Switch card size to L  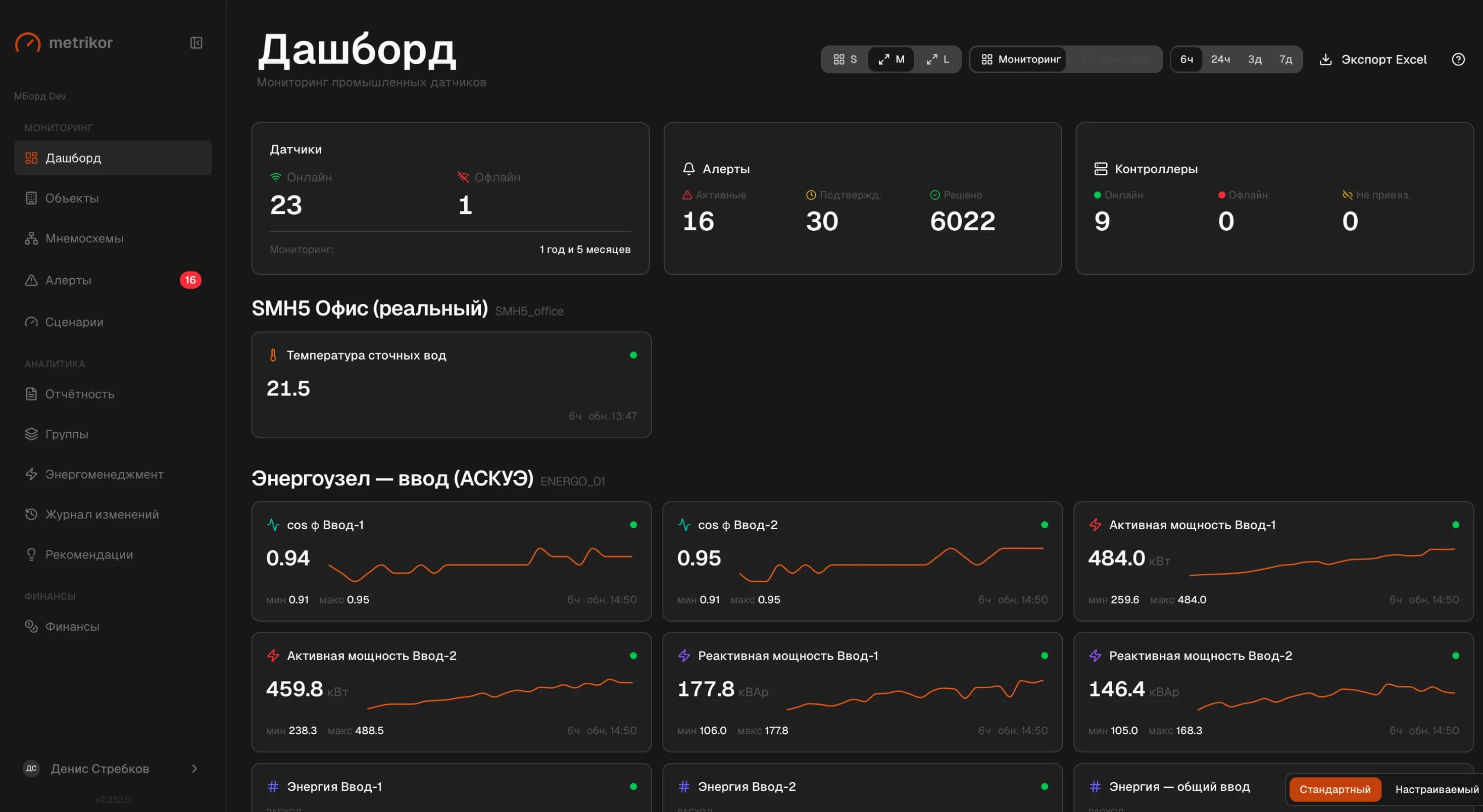(938, 59)
